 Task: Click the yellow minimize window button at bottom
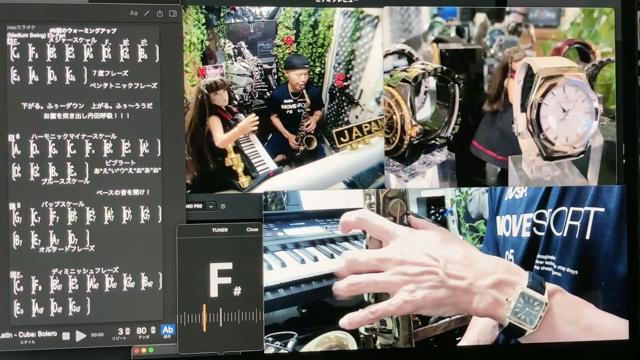pos(144,350)
